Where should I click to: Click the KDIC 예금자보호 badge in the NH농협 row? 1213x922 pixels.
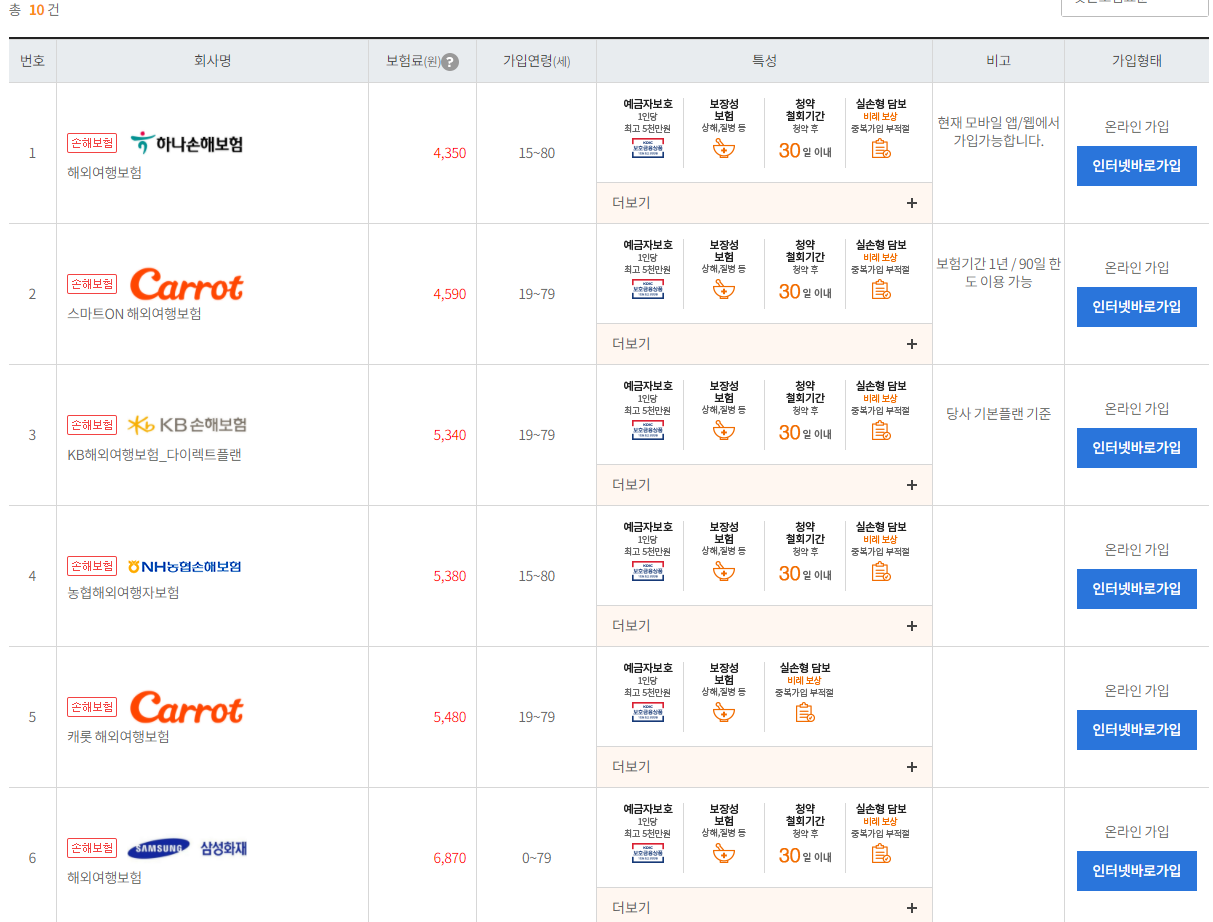pyautogui.click(x=648, y=571)
